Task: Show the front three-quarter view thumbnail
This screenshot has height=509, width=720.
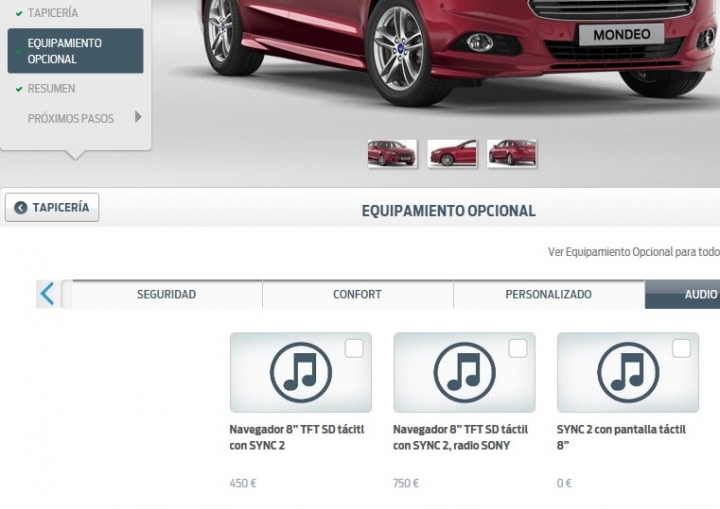Action: [x=393, y=153]
